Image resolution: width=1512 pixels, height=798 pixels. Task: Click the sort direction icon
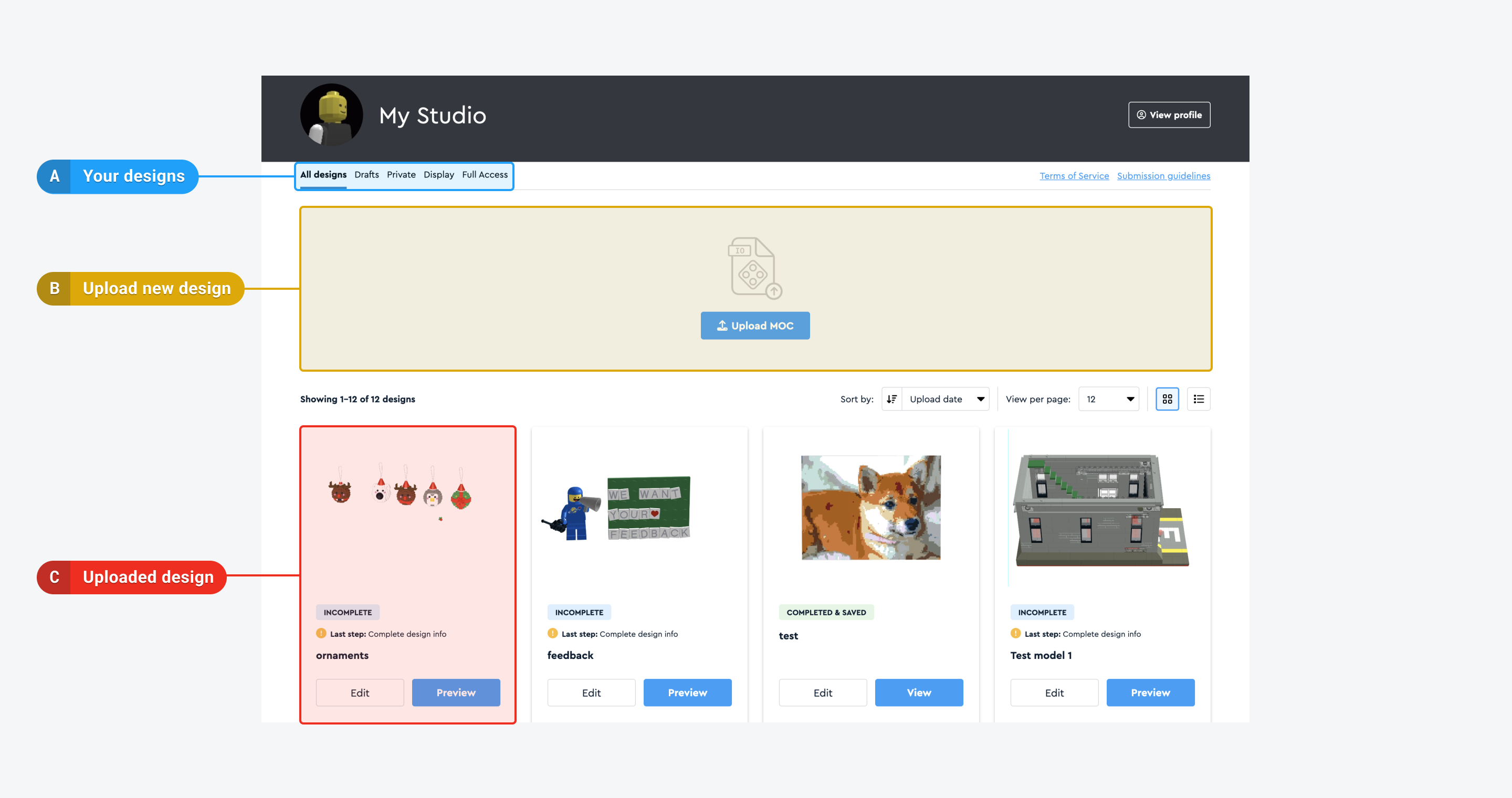click(x=891, y=399)
